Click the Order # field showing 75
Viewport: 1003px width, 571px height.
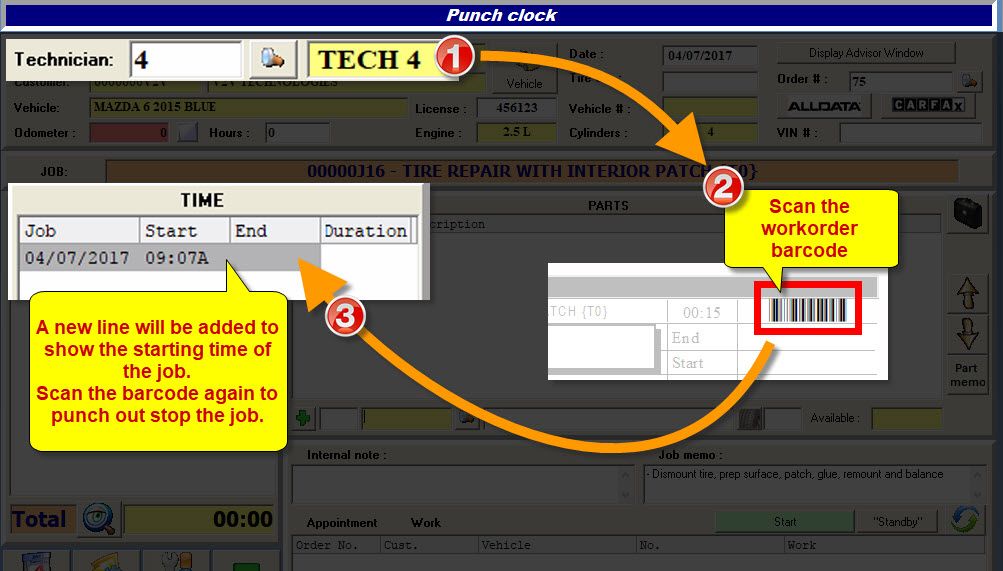(x=903, y=81)
